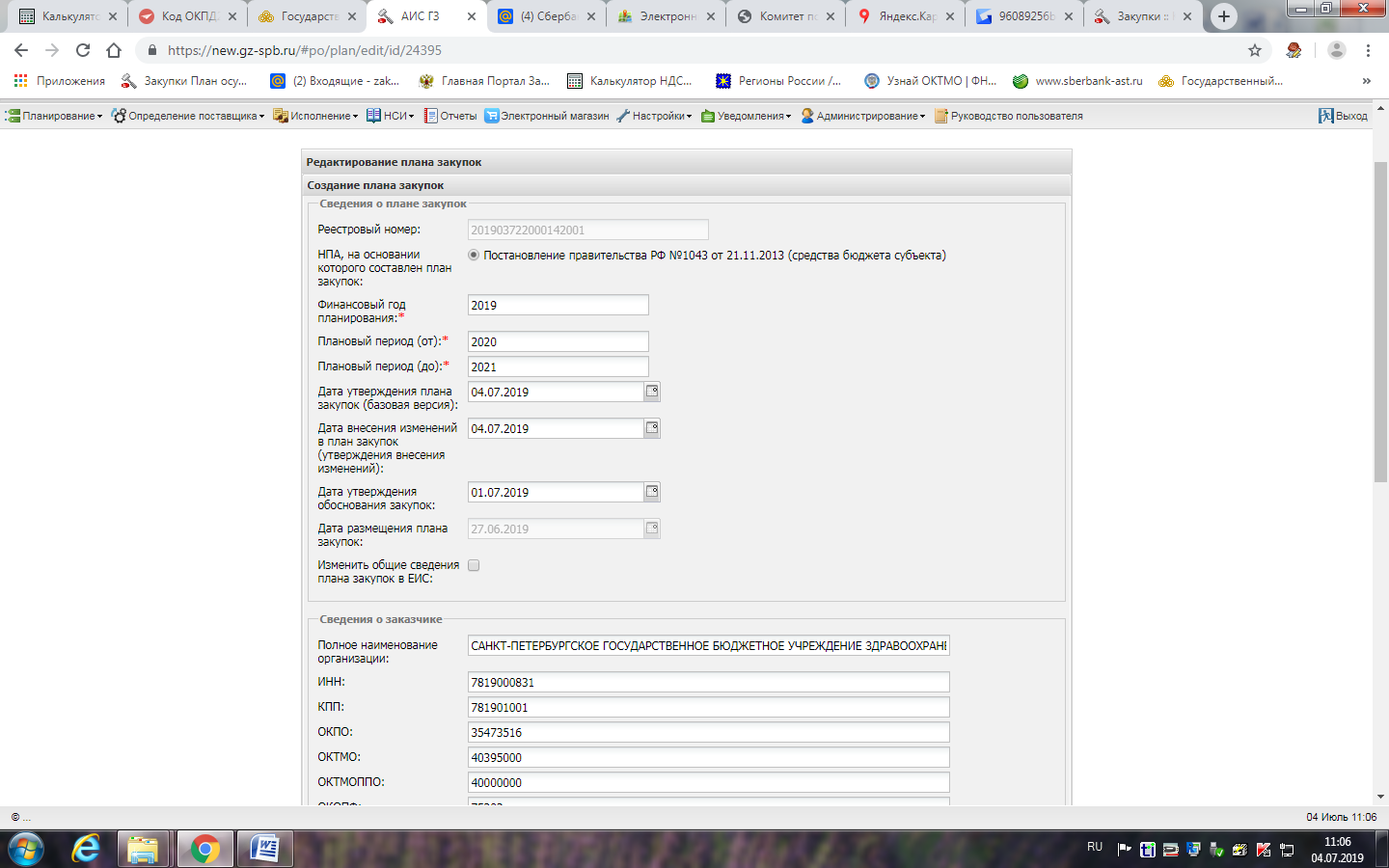Click the Плановый период (от) field
Viewport: 1389px width, 868px height.
[x=558, y=341]
